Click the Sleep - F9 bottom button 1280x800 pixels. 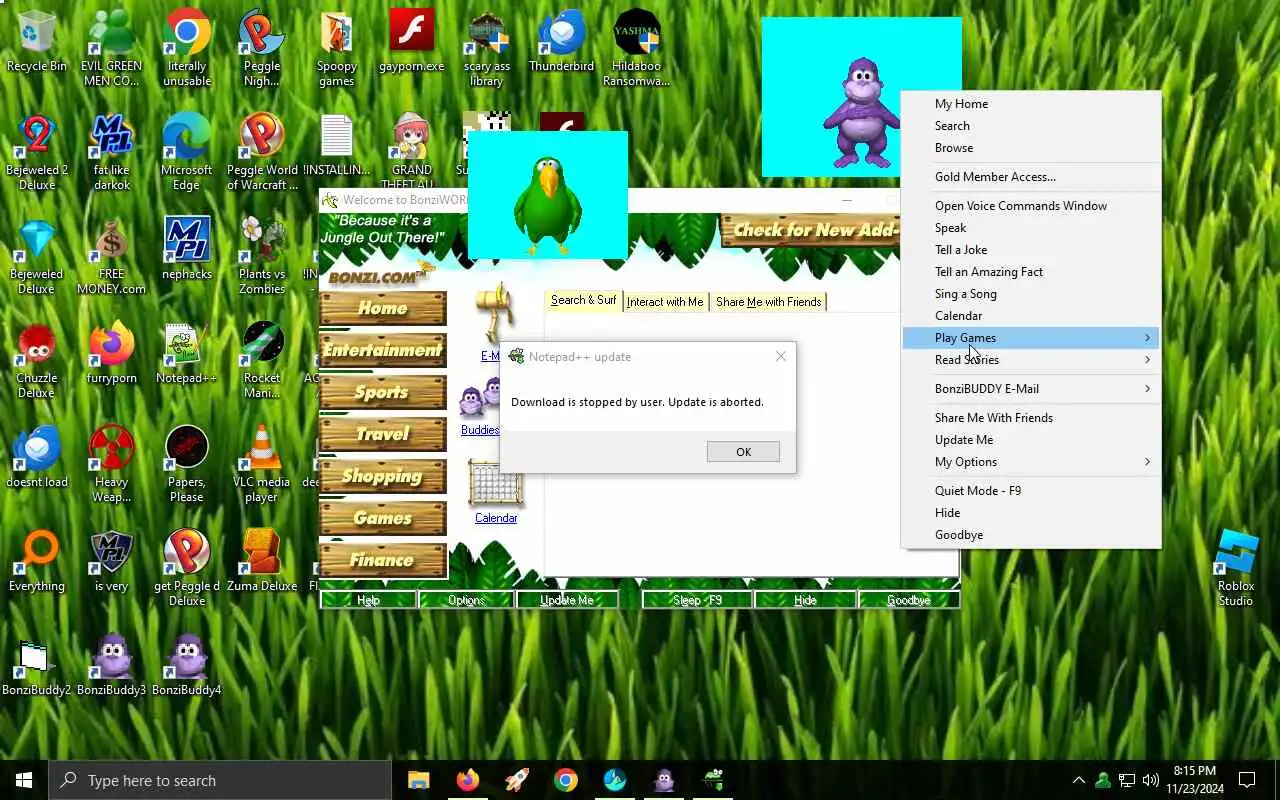pos(697,600)
